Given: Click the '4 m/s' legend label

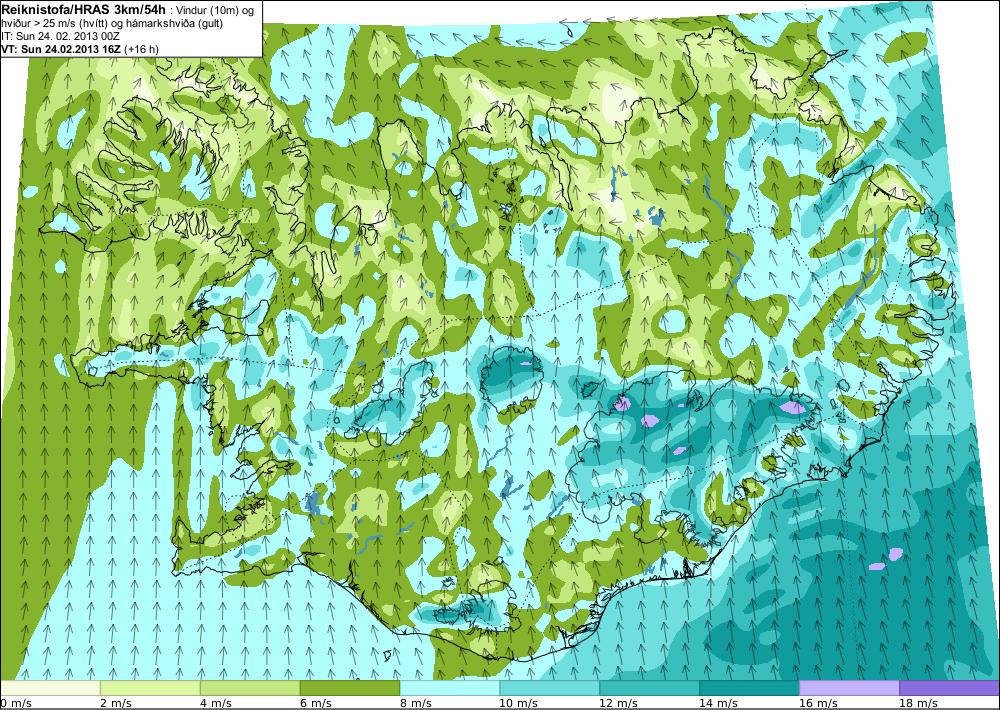Looking at the screenshot, I should 216,703.
